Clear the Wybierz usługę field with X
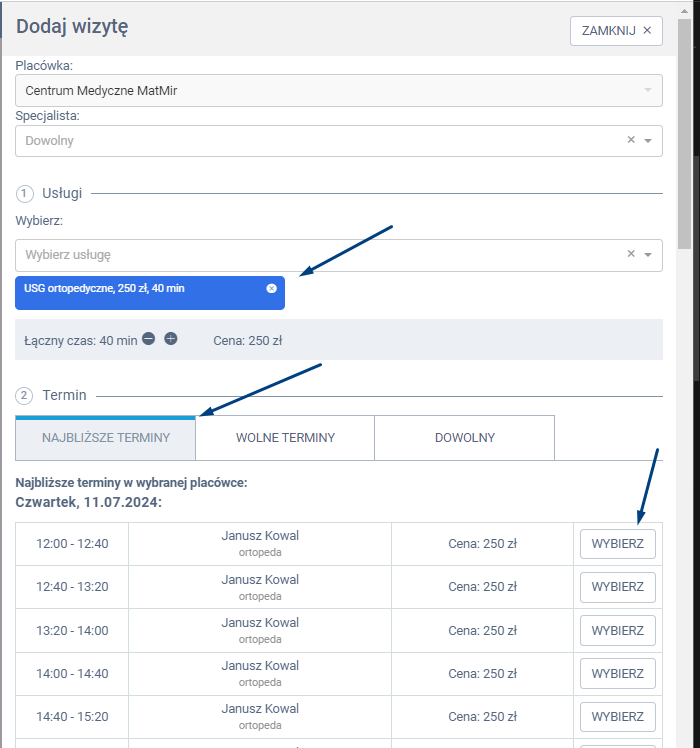Viewport: 700px width, 748px height. [x=631, y=254]
